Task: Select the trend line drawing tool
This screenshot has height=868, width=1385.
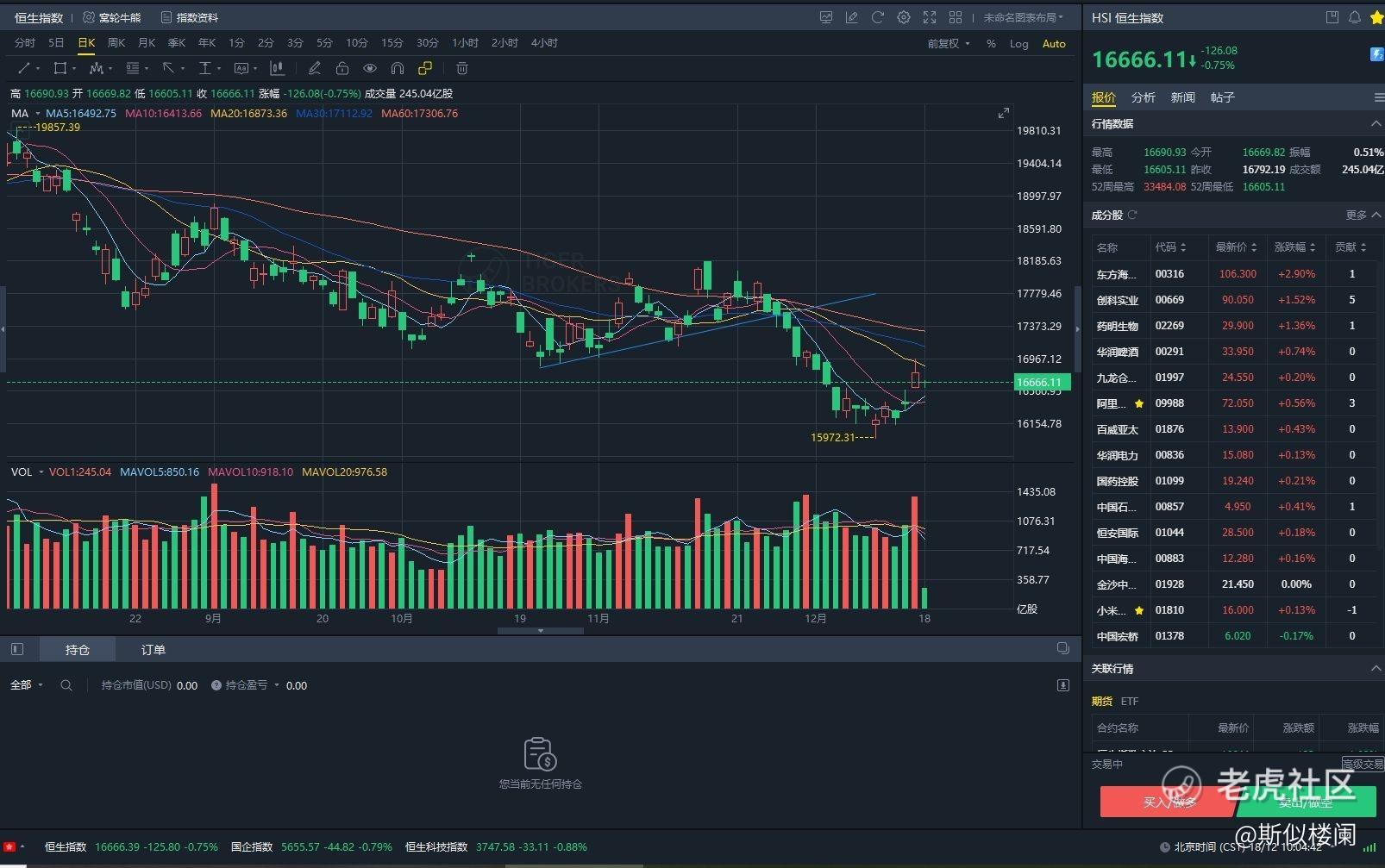Action: point(23,68)
